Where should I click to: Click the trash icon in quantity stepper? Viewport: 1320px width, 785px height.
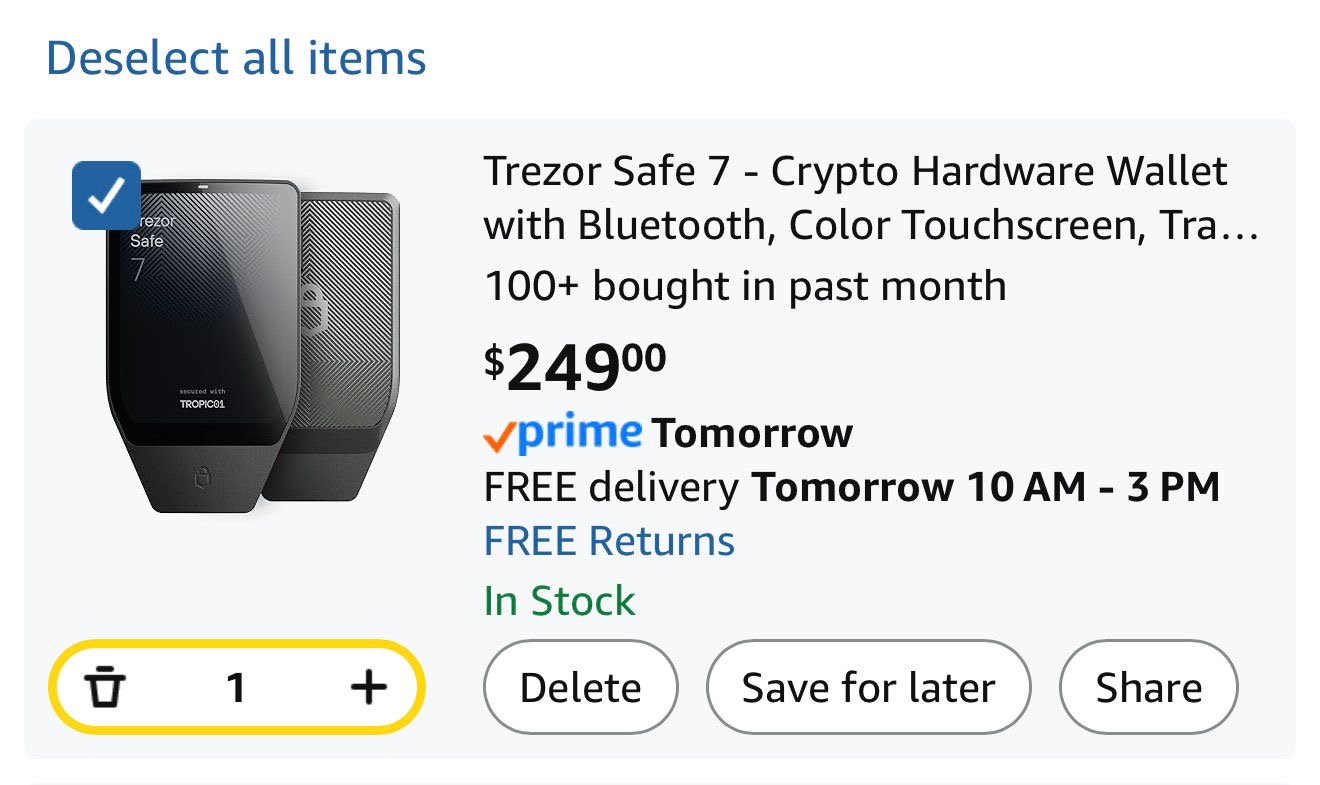tap(105, 688)
